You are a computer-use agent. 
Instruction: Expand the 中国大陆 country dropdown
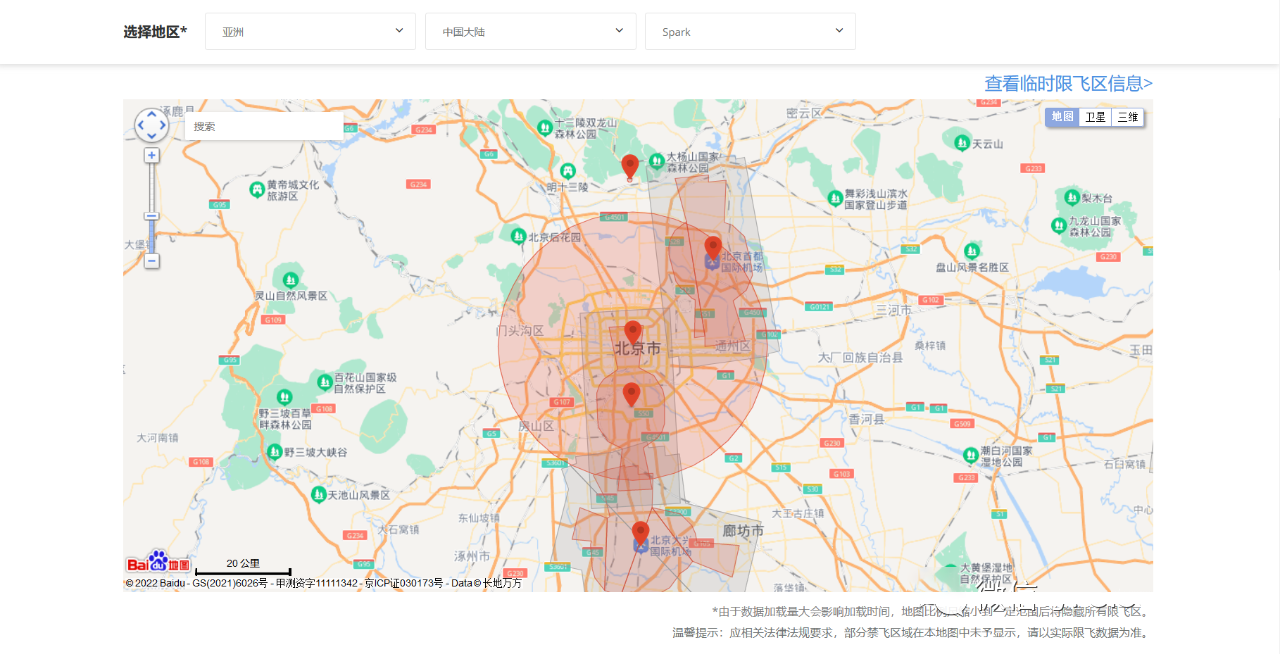point(531,31)
